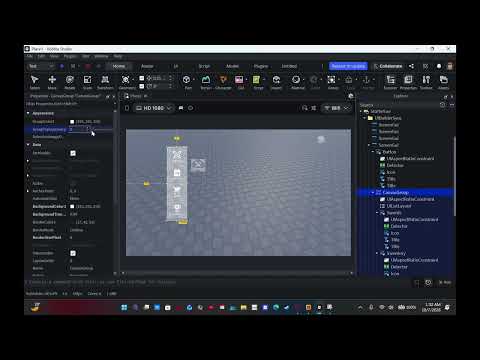Image resolution: width=480 pixels, height=360 pixels.
Task: Select the BorderSizePixel property row
Action: point(69,238)
